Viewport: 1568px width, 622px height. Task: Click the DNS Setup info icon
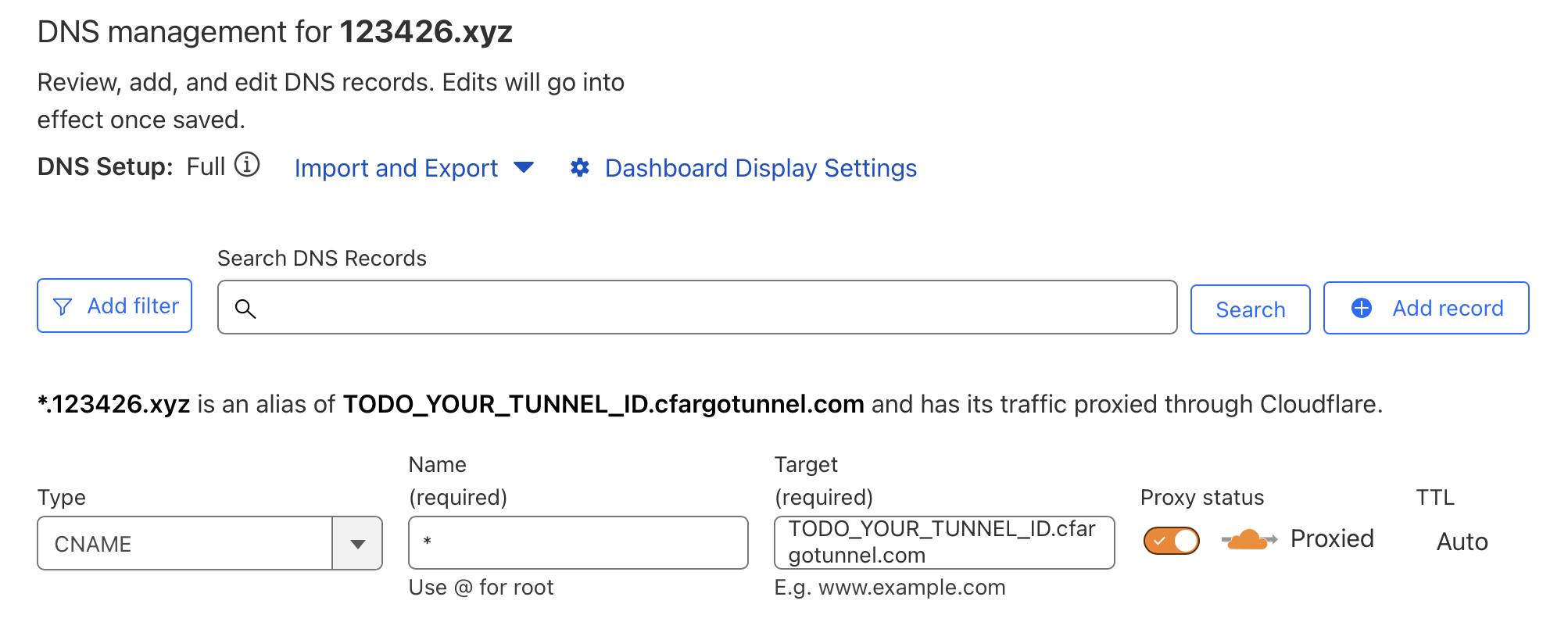click(247, 166)
